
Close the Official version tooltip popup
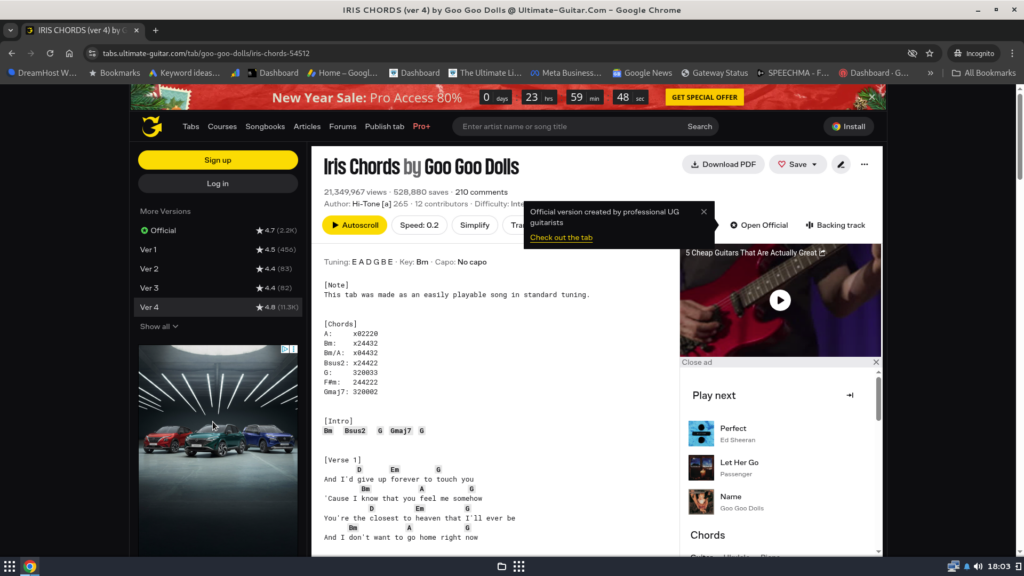coord(704,212)
